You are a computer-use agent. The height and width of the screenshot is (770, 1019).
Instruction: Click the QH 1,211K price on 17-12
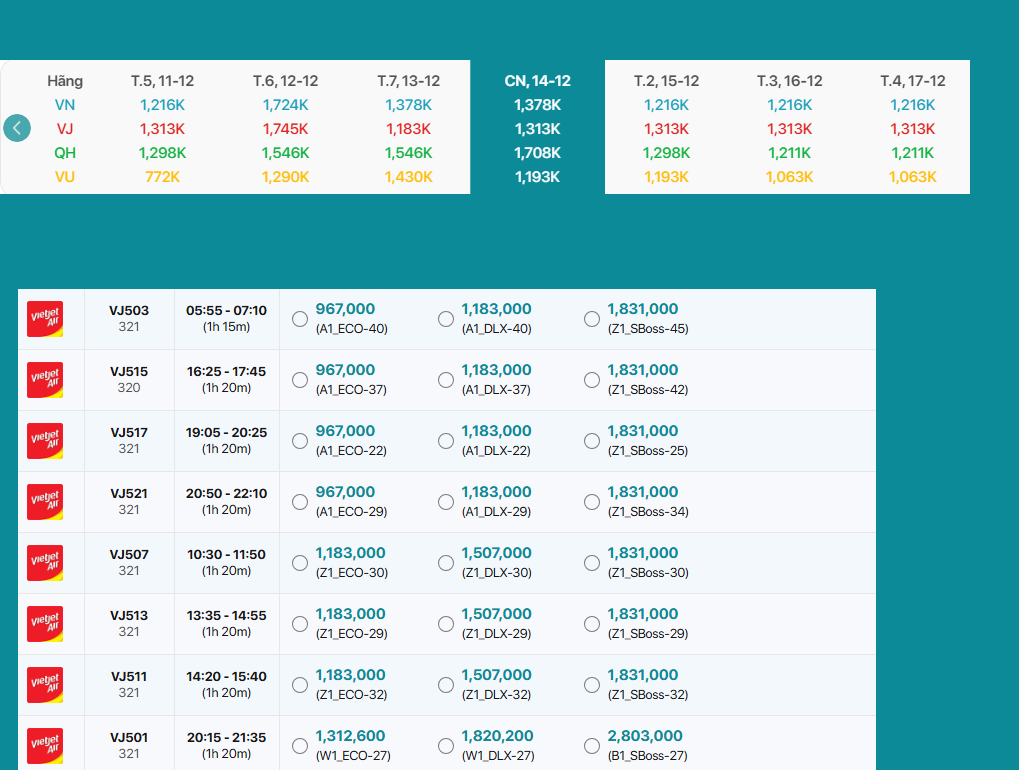click(x=912, y=153)
